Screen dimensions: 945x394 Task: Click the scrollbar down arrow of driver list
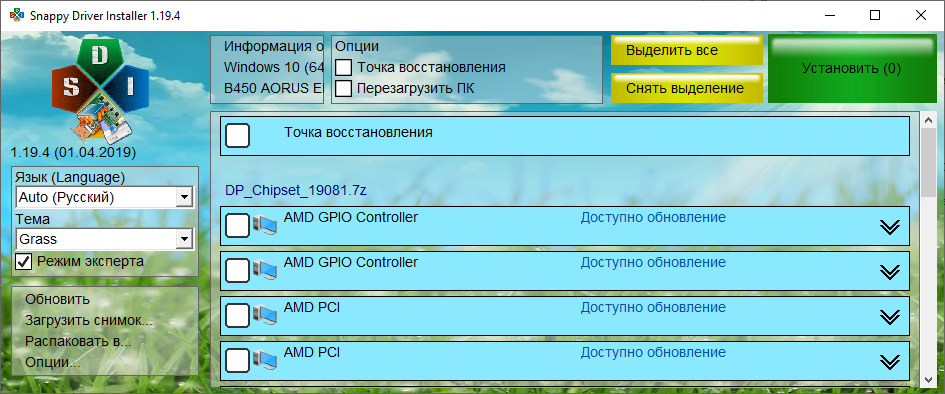(929, 380)
